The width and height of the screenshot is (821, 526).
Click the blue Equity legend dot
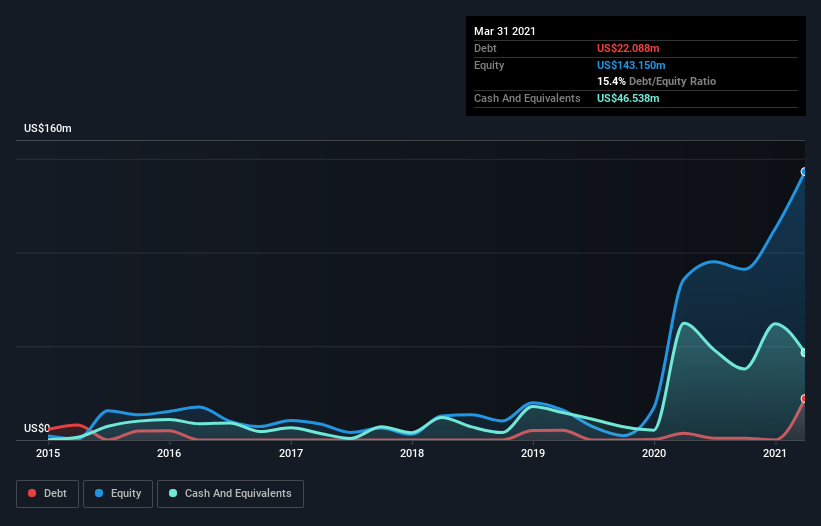click(x=99, y=493)
